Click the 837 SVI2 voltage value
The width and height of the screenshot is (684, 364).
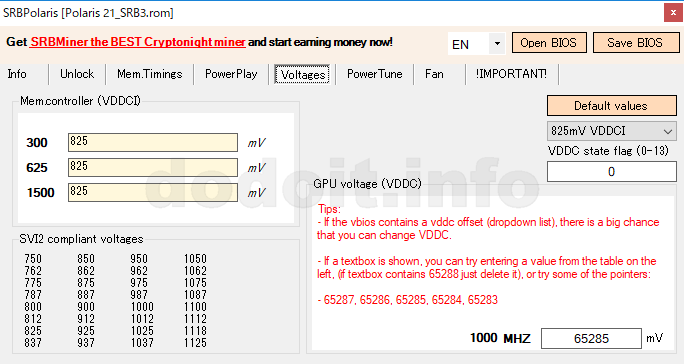pos(33,343)
